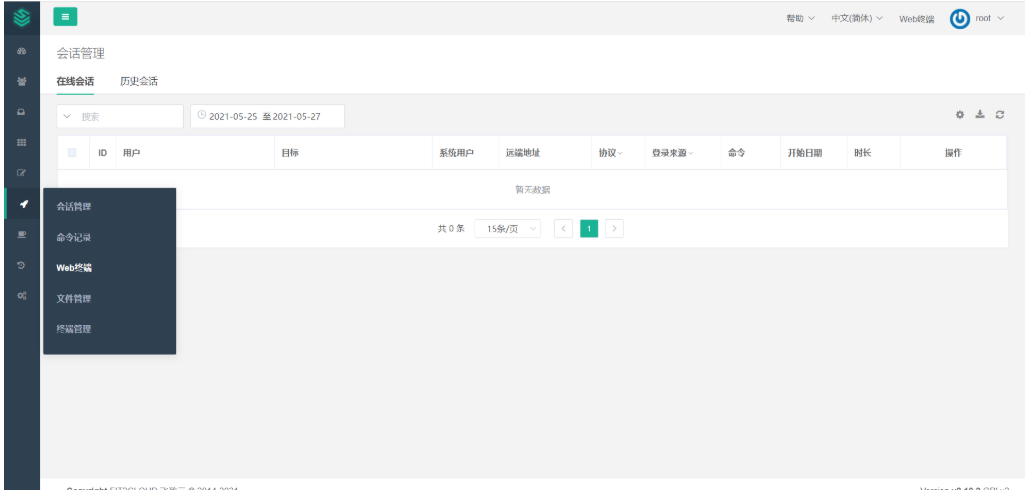Switch to the 历史会话 tab
The image size is (1026, 490).
139,82
